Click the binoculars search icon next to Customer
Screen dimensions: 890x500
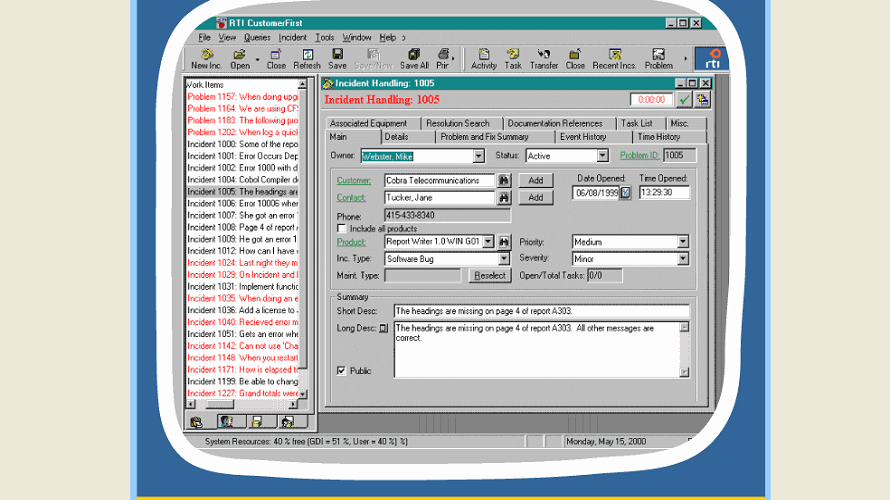[x=503, y=180]
